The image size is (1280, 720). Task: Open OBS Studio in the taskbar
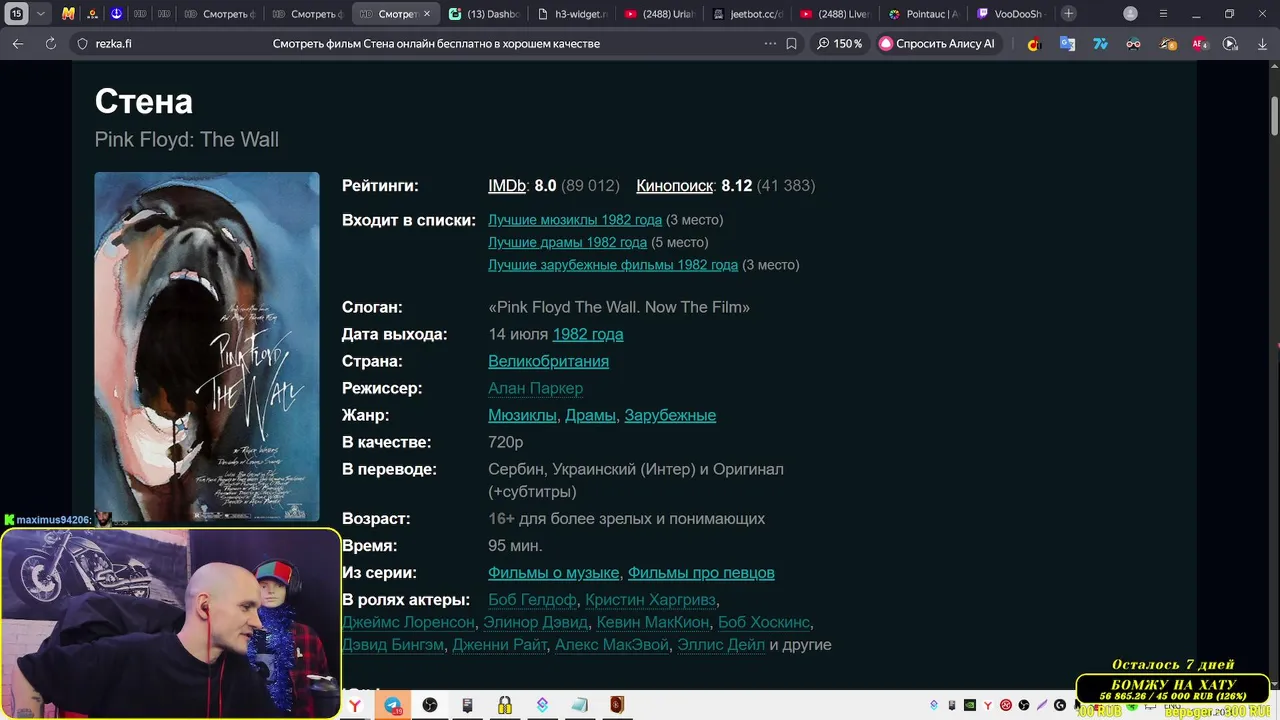point(430,705)
